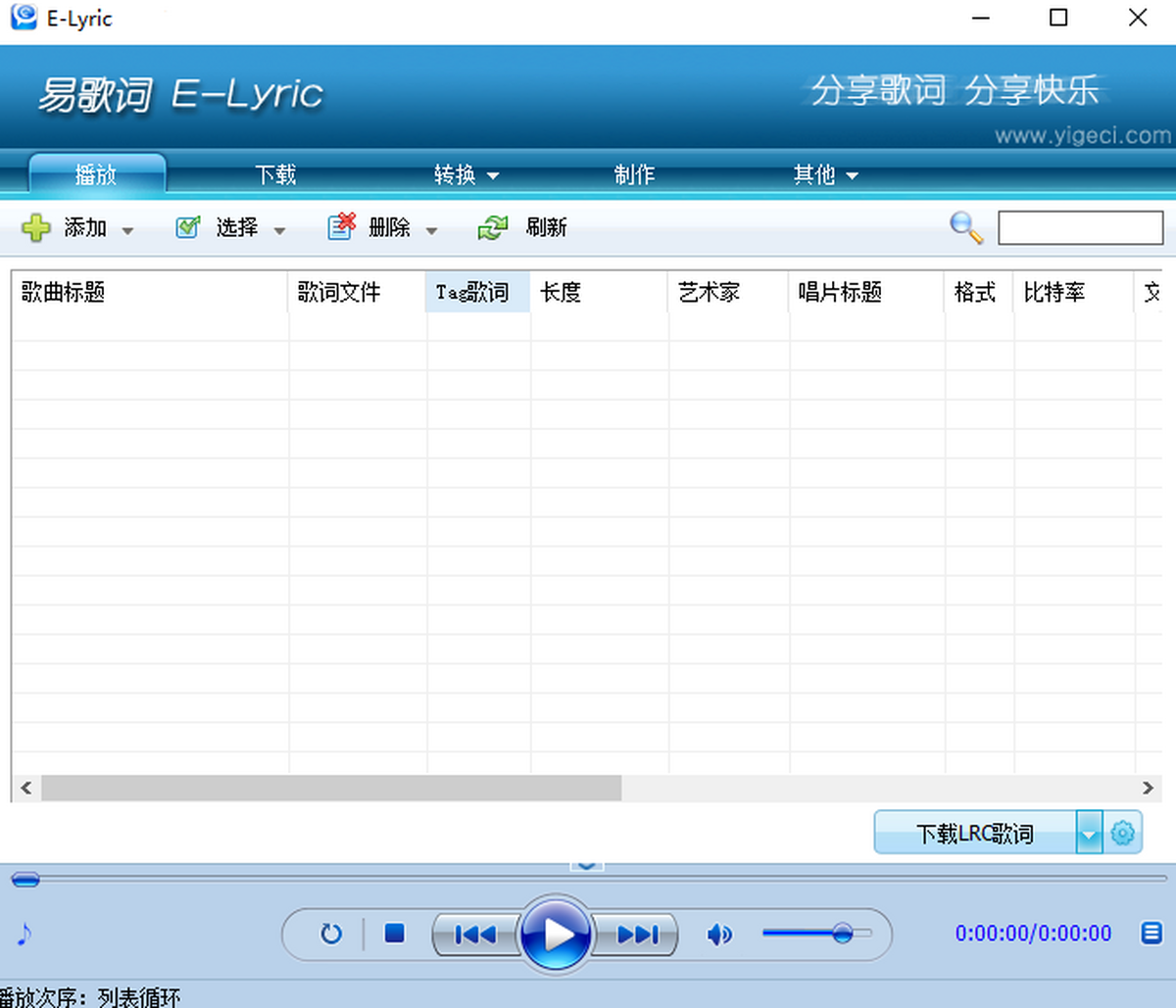1176x1008 pixels.
Task: Collapse panel via center chevron handle
Action: 586,865
